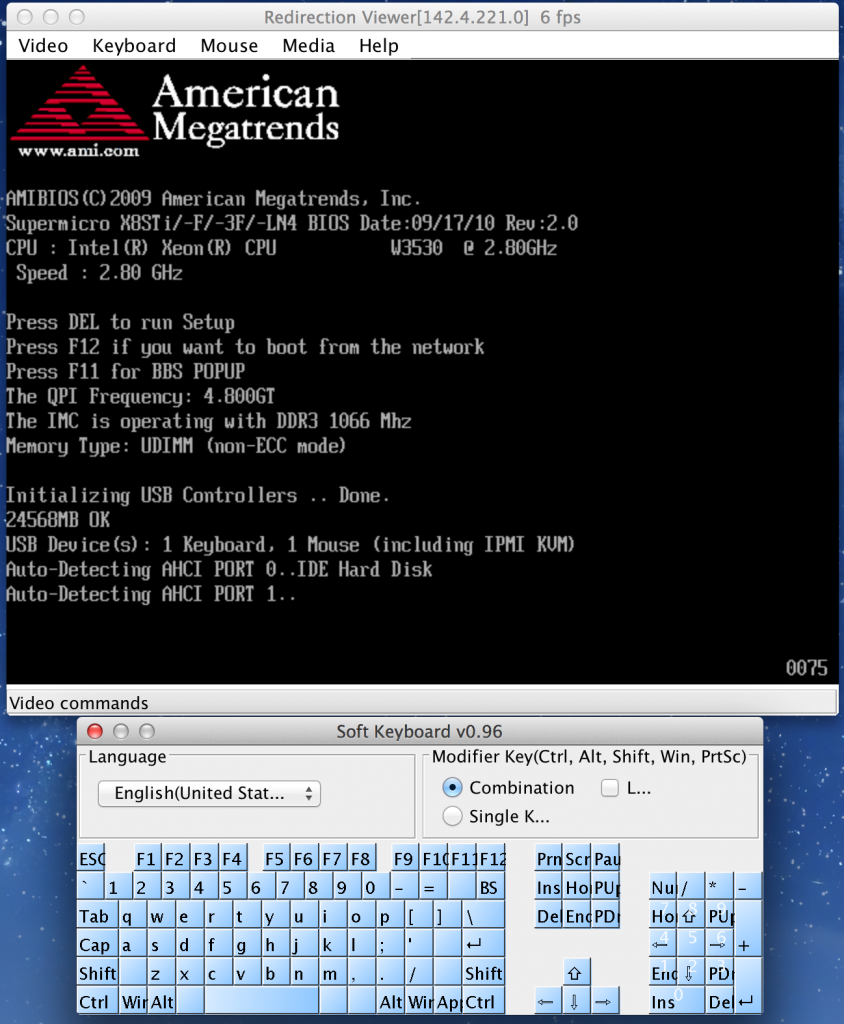Click the numpad asterisk key
844x1024 pixels.
tap(719, 887)
